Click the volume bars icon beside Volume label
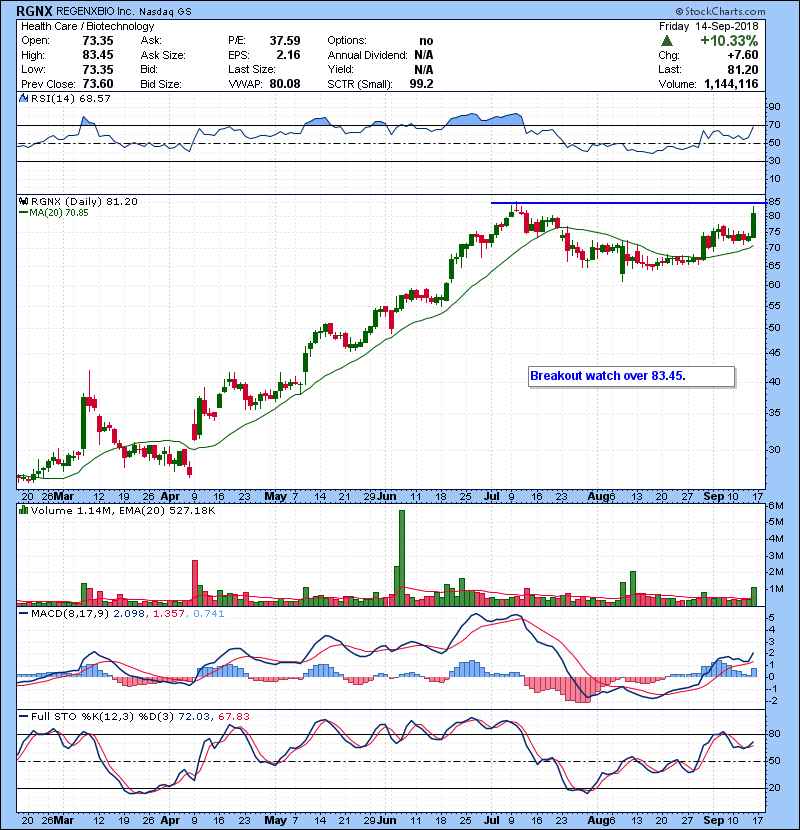This screenshot has height=830, width=800. coord(23,510)
